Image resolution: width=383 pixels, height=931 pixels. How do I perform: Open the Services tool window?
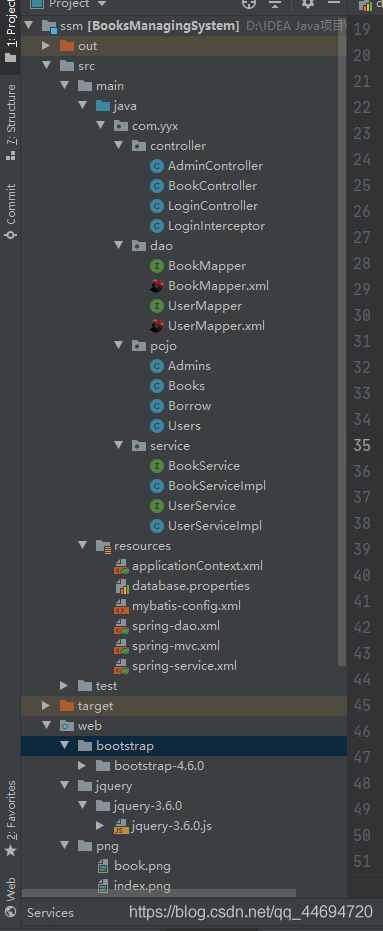(x=50, y=913)
